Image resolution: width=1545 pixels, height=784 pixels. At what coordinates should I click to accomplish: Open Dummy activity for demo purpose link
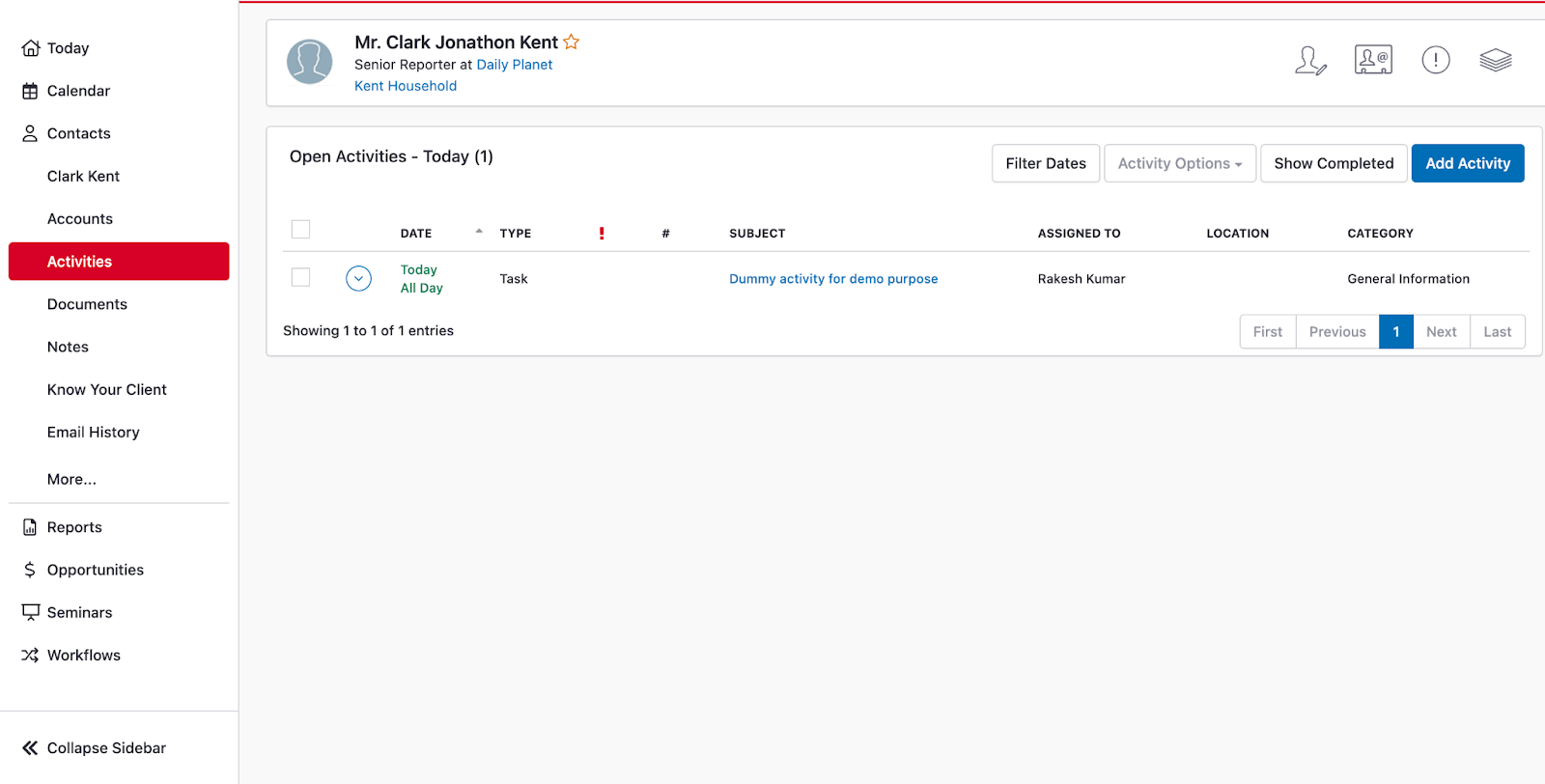[833, 279]
